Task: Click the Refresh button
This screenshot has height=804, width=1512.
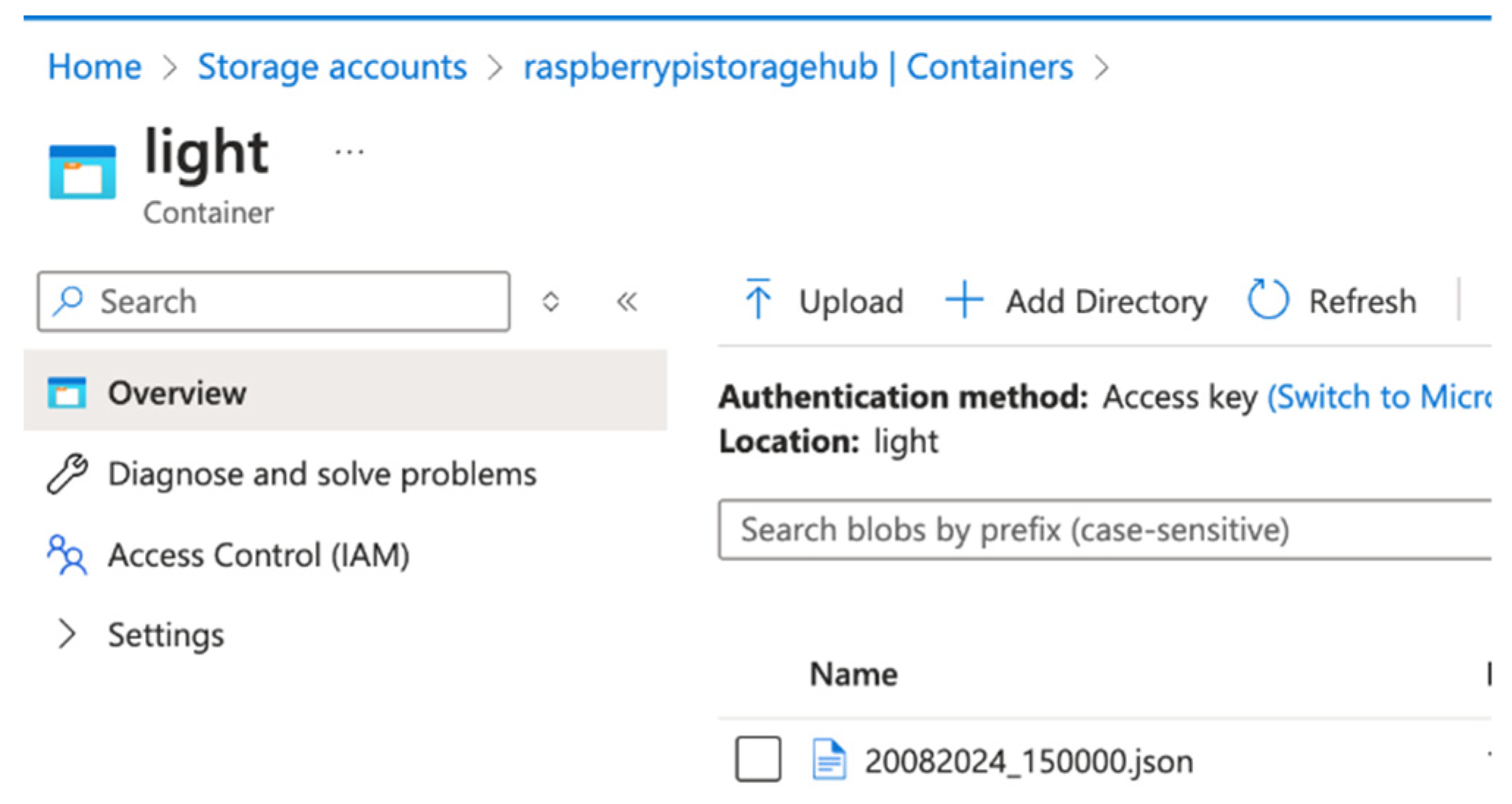Action: 1332,301
